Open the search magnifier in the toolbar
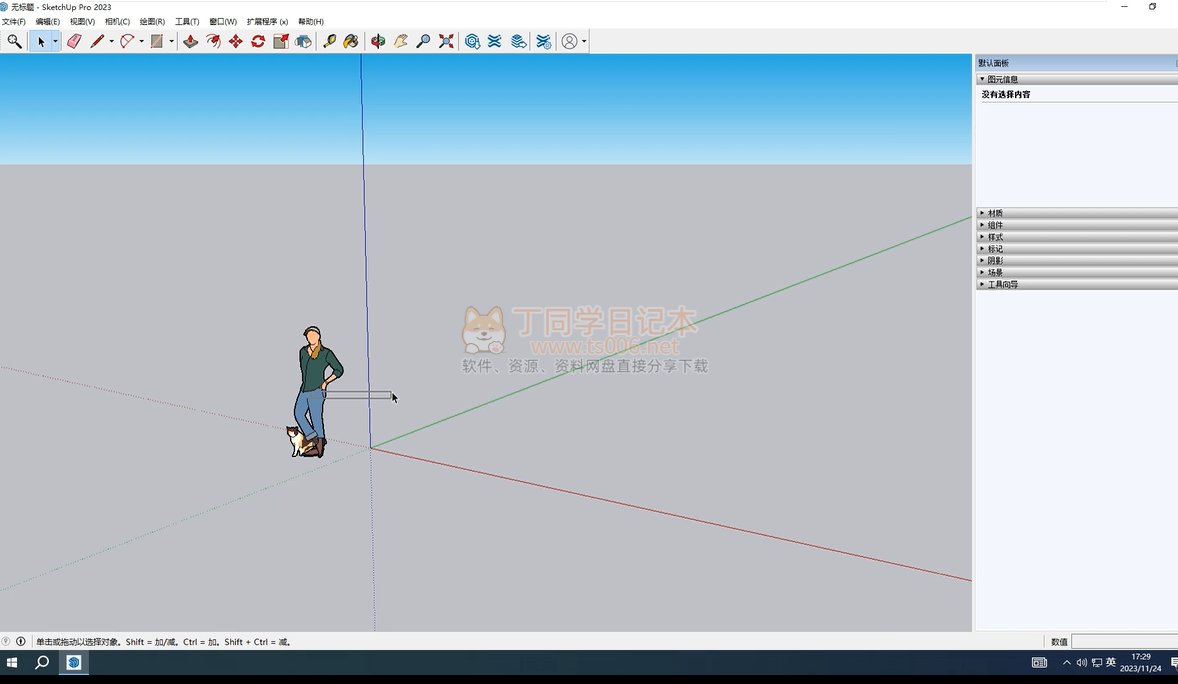Viewport: 1178px width, 684px height. coord(14,41)
